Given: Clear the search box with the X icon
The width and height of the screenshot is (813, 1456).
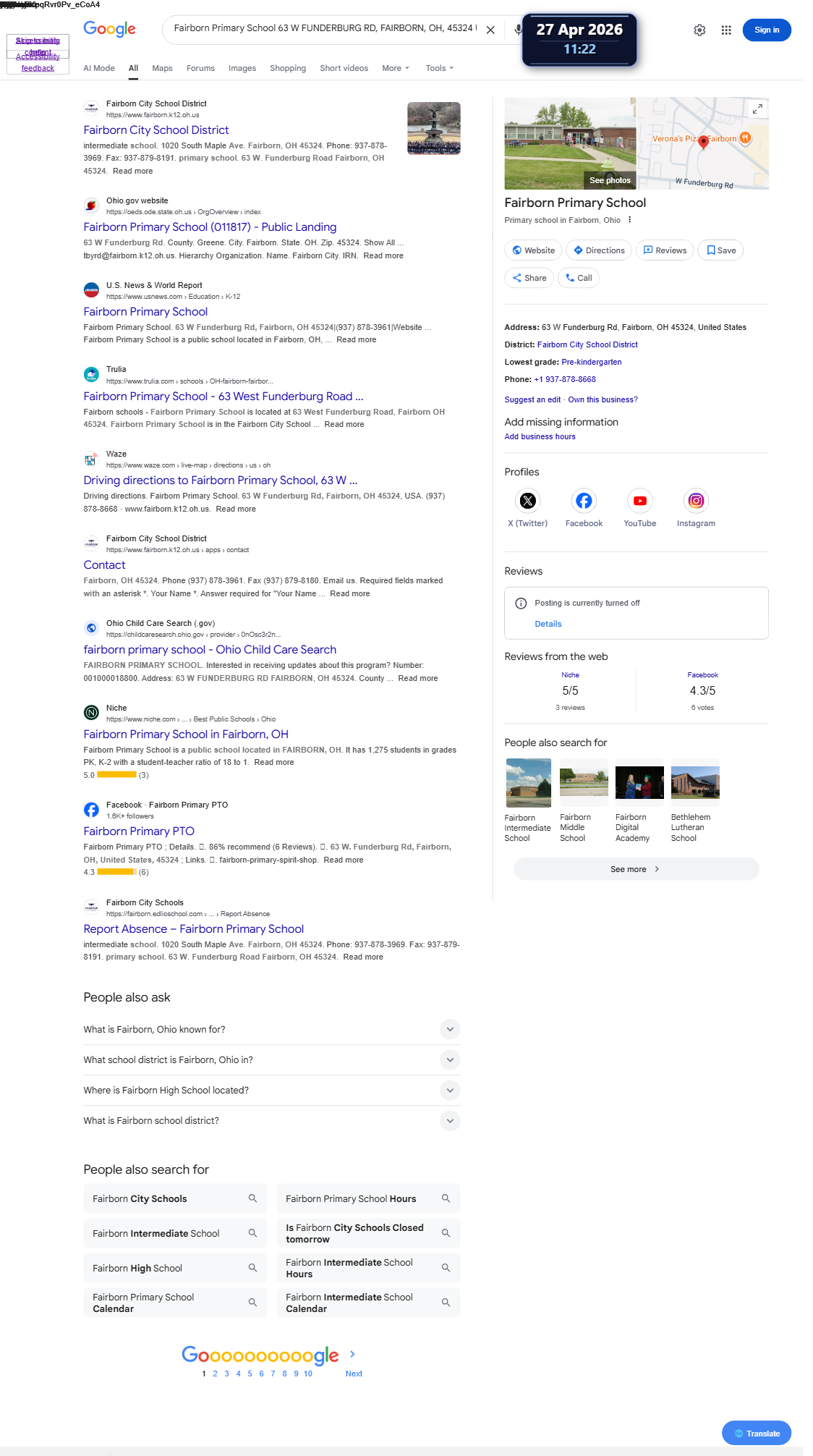Looking at the screenshot, I should tap(490, 30).
